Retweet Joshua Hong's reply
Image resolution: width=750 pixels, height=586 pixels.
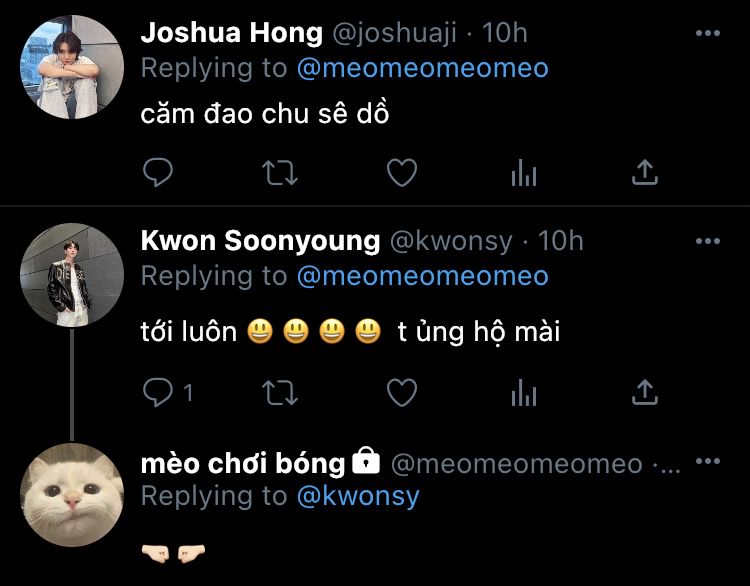(x=280, y=173)
